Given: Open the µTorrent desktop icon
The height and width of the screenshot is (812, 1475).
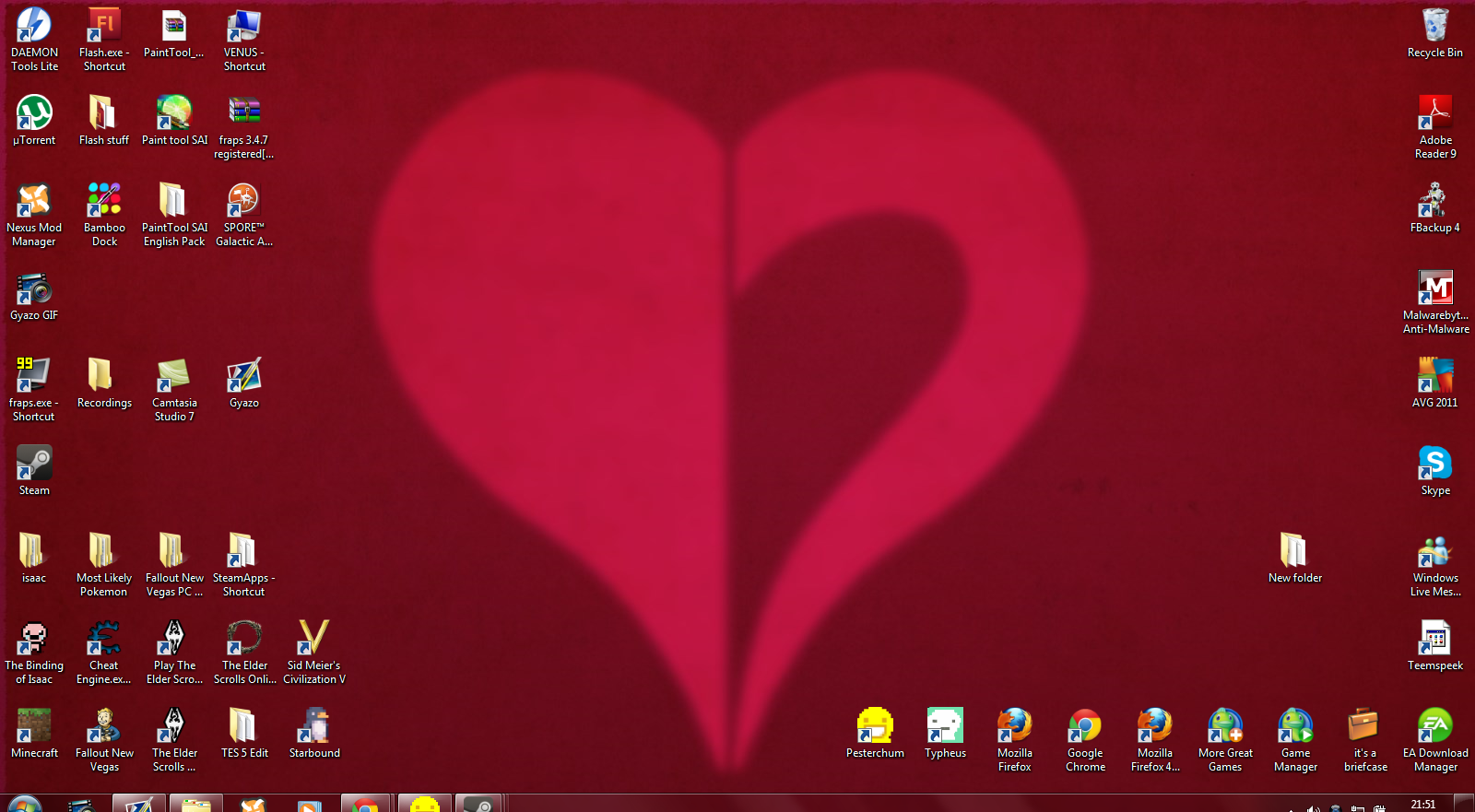Looking at the screenshot, I should tap(34, 121).
